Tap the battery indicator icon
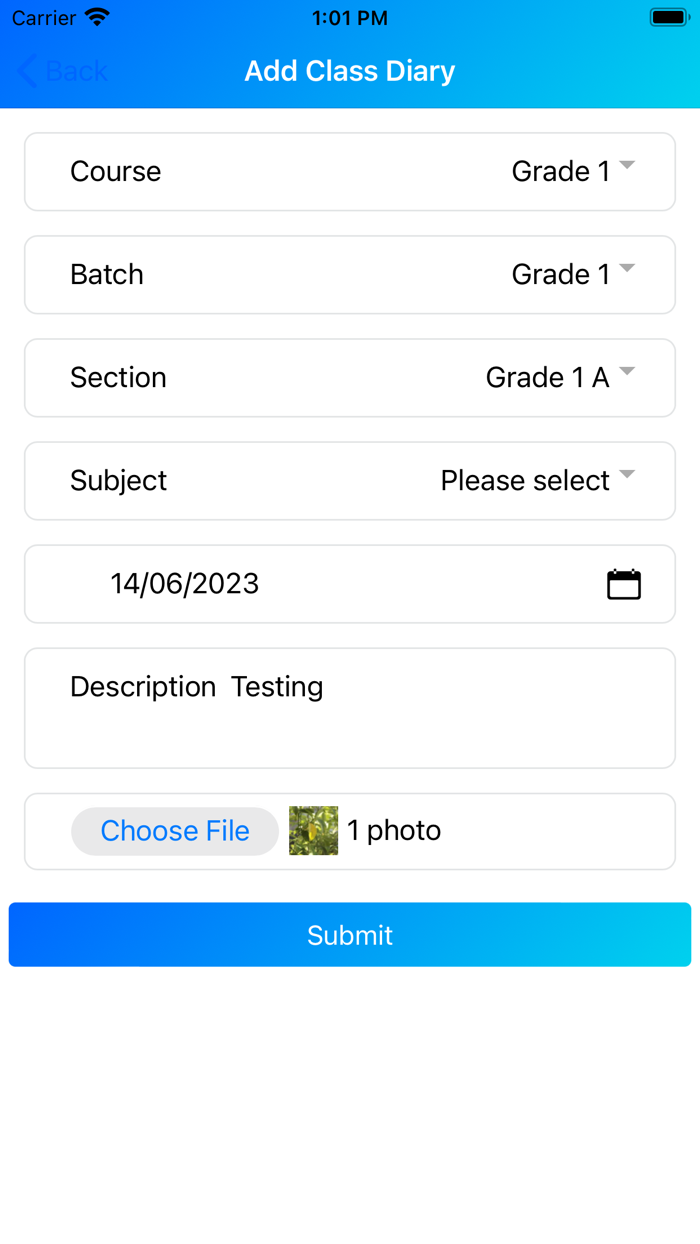This screenshot has width=700, height=1244. point(667,18)
